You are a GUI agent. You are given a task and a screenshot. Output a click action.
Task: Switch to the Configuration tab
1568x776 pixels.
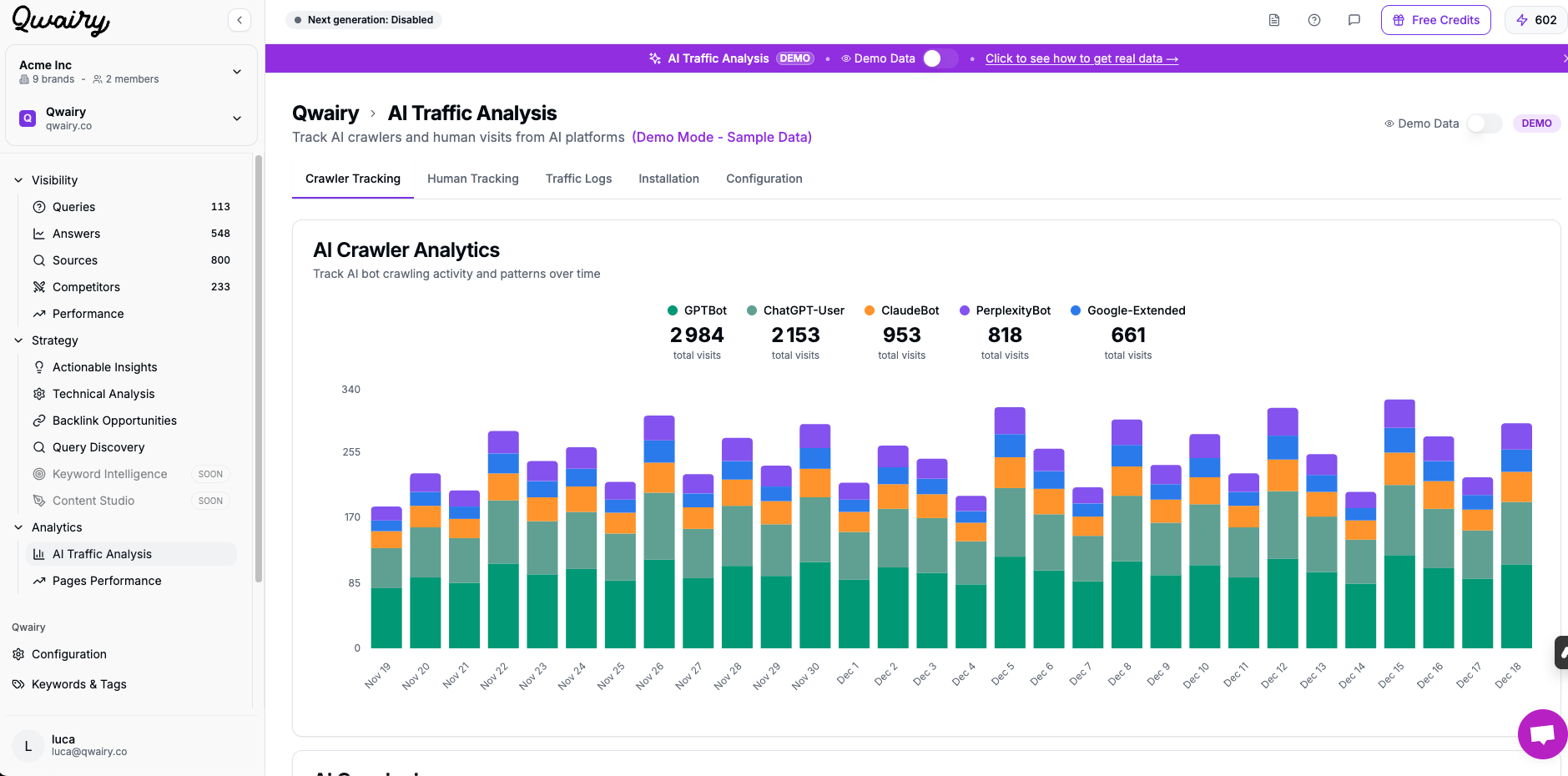pyautogui.click(x=764, y=179)
